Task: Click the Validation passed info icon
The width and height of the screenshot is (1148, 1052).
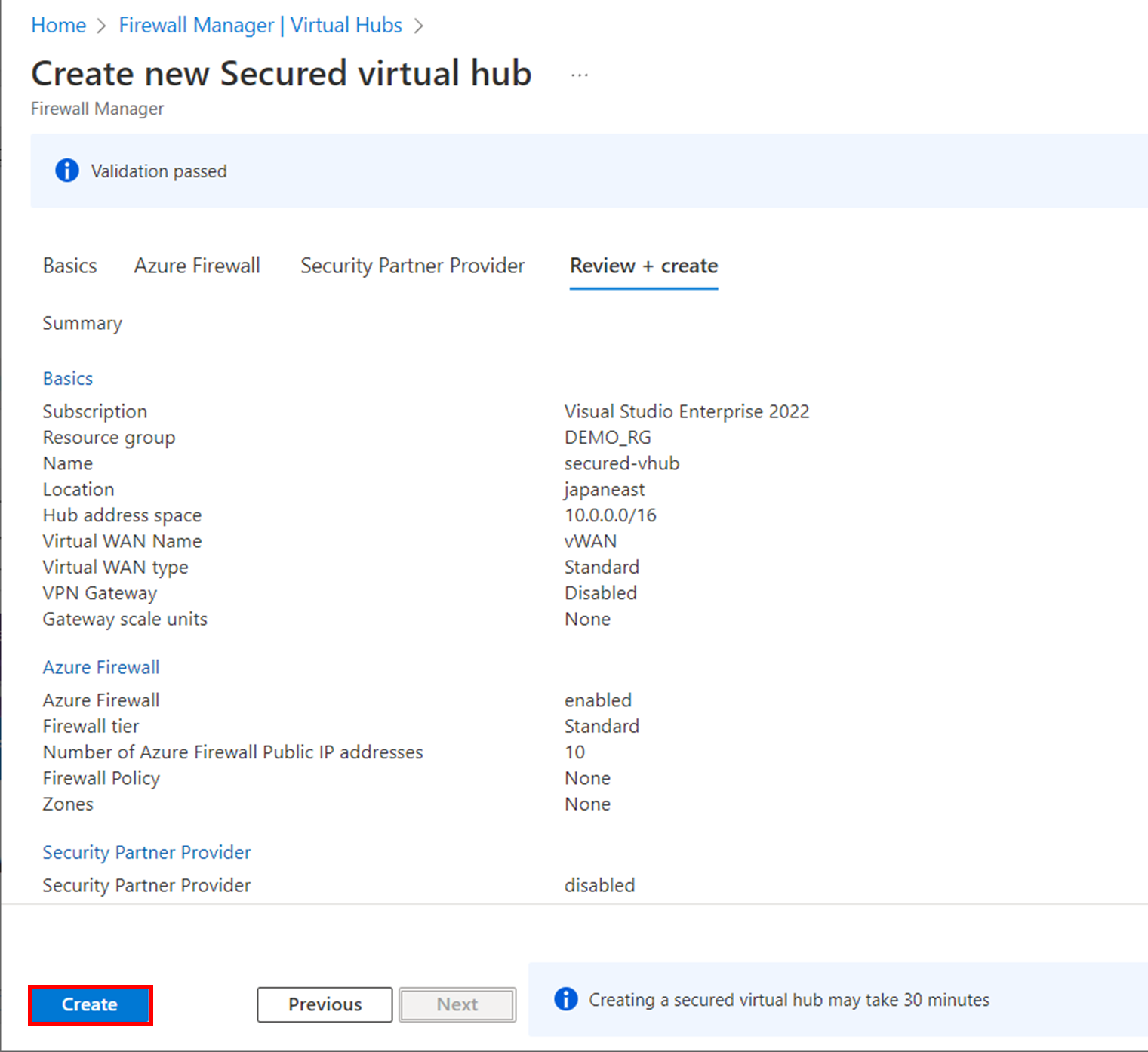Action: [66, 171]
